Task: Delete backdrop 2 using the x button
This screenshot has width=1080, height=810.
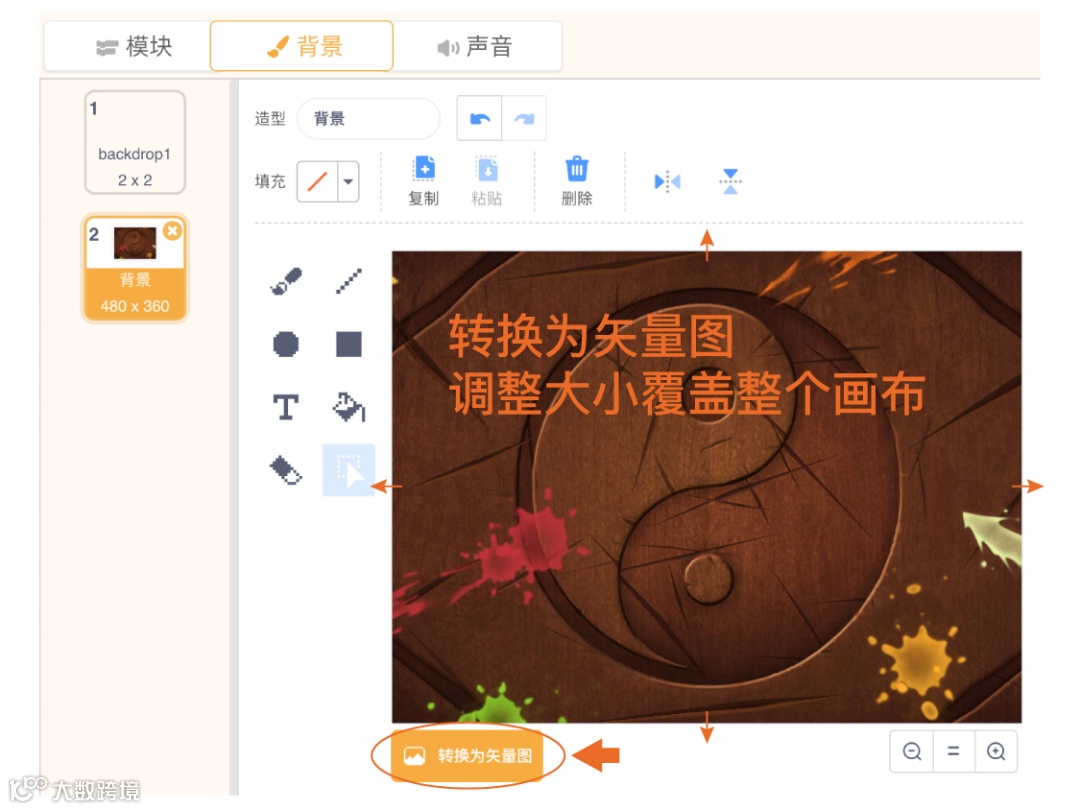Action: pyautogui.click(x=173, y=231)
